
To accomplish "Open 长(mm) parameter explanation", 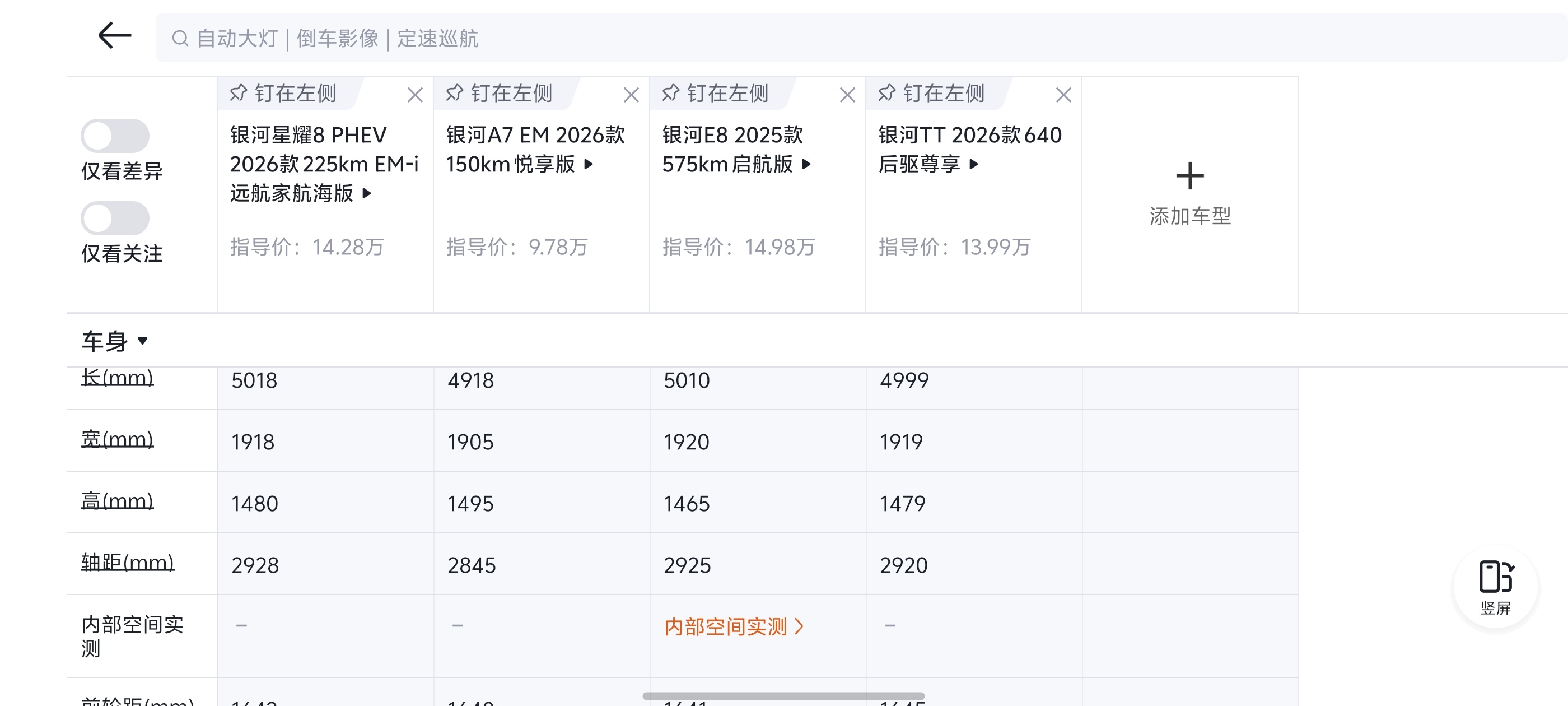I will 117,378.
